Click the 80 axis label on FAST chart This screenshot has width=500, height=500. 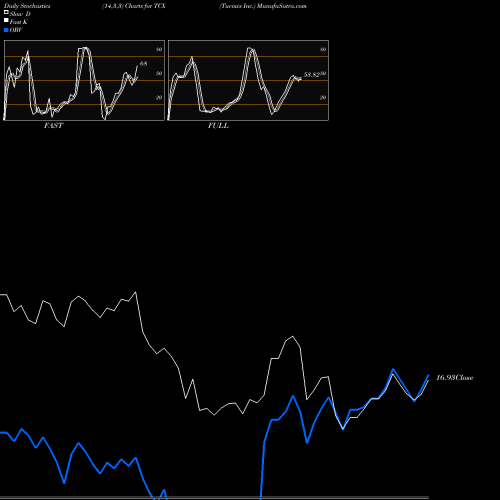click(159, 49)
